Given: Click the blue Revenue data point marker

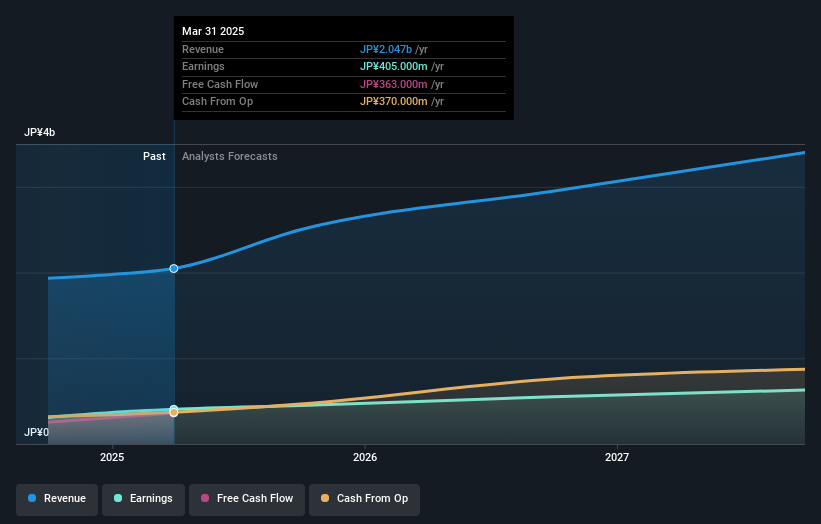Looking at the screenshot, I should pos(174,269).
